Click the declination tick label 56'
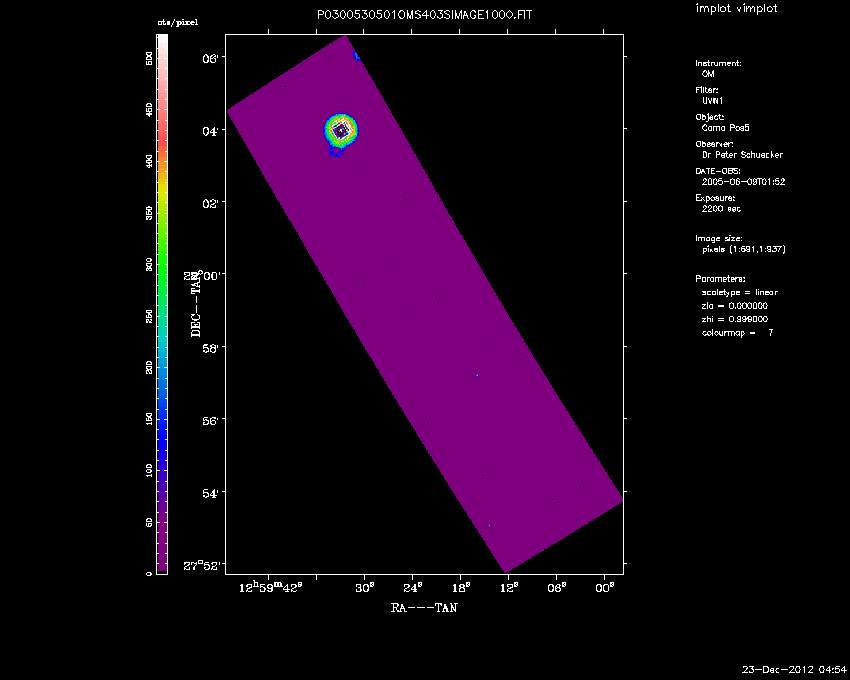The width and height of the screenshot is (850, 680). (x=210, y=421)
